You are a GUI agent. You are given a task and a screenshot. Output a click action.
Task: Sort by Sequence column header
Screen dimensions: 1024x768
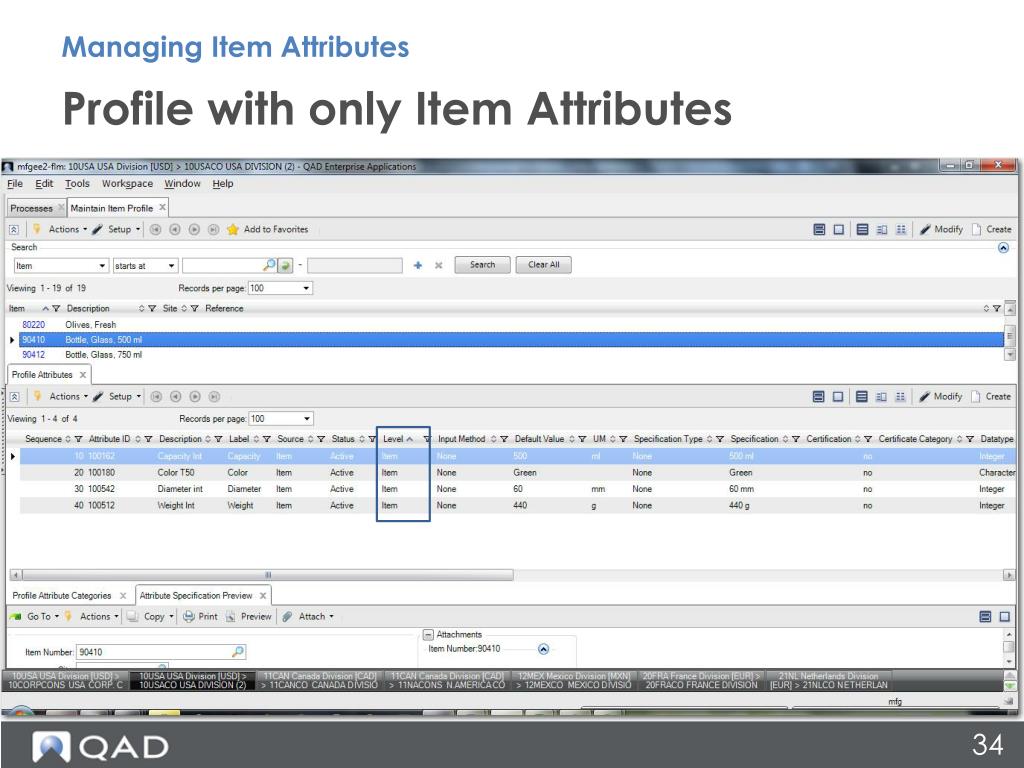pyautogui.click(x=43, y=439)
